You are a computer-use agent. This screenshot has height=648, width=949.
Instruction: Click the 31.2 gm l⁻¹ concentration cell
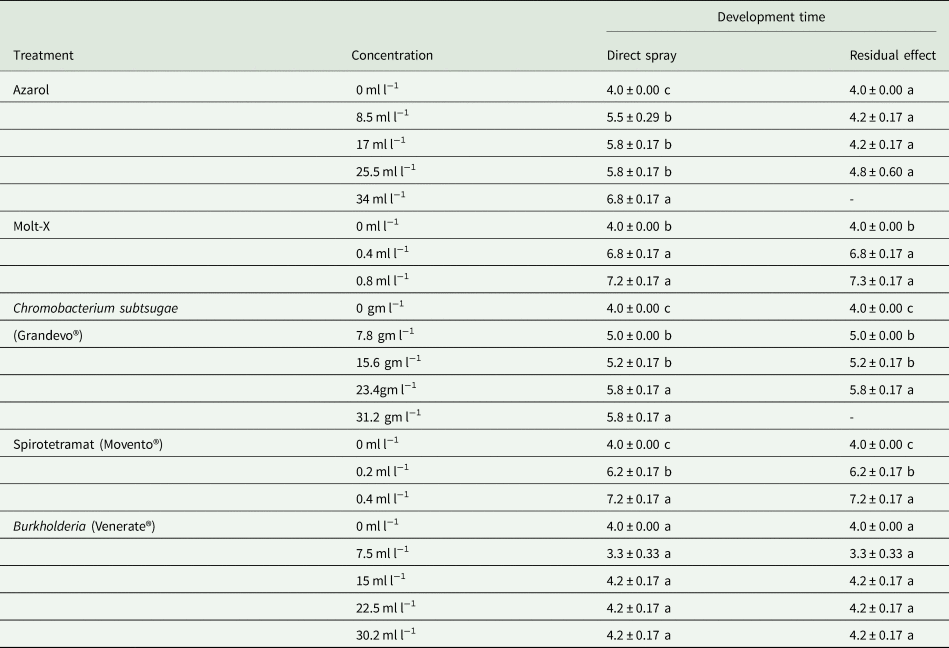pos(389,416)
